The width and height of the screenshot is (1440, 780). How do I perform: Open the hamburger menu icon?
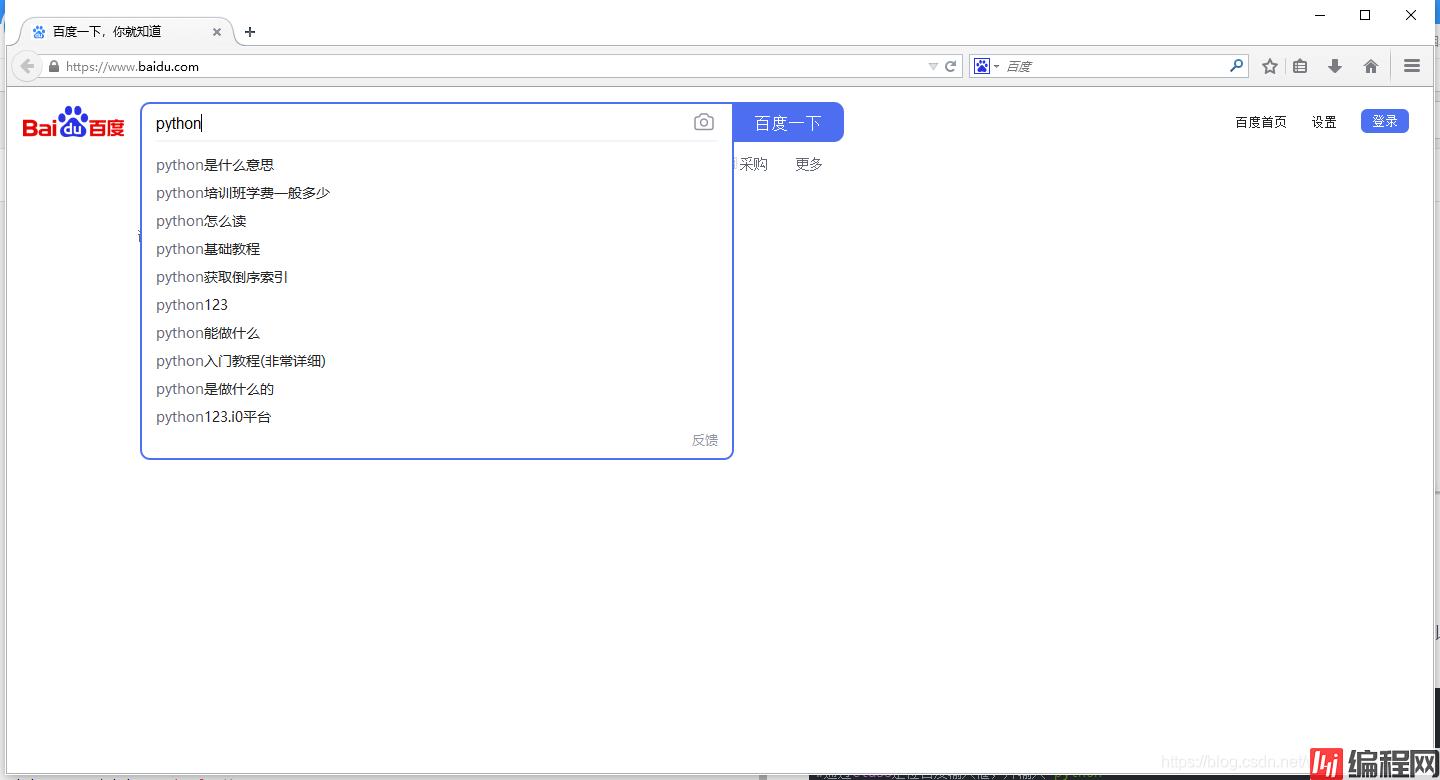[x=1412, y=66]
